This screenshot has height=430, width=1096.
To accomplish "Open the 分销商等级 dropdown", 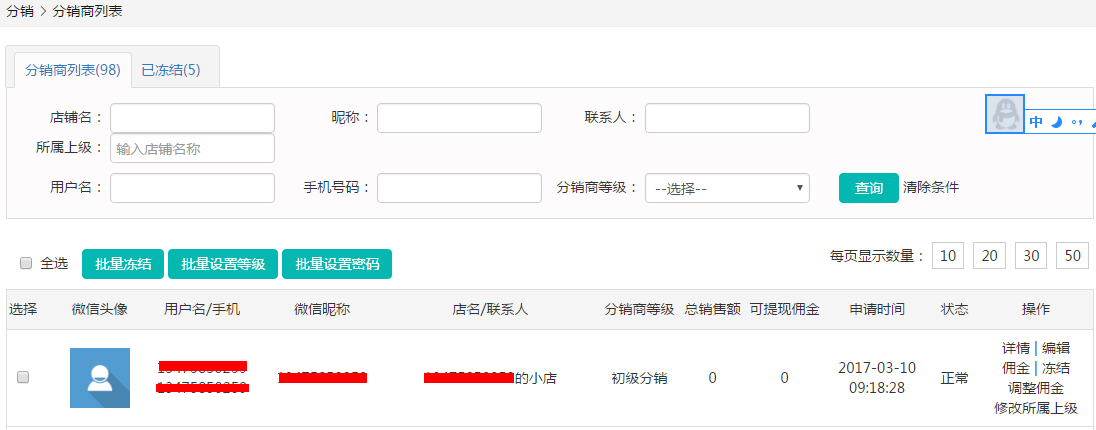I will [727, 187].
